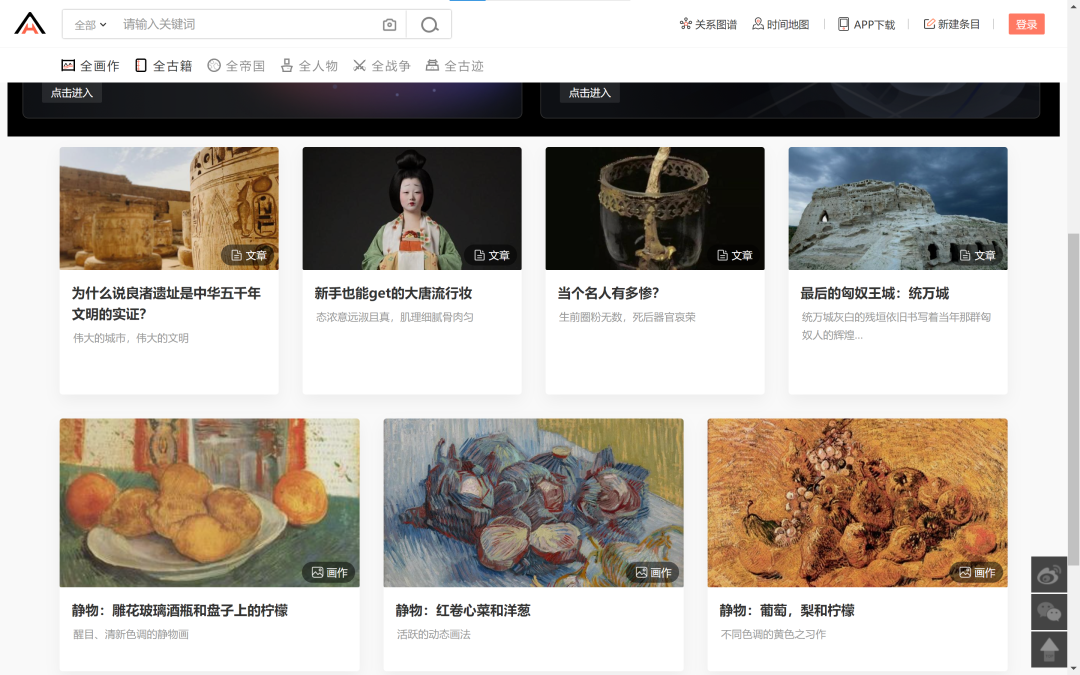Click subtitle 活跃的动态画法
1080x675 pixels.
tap(433, 634)
